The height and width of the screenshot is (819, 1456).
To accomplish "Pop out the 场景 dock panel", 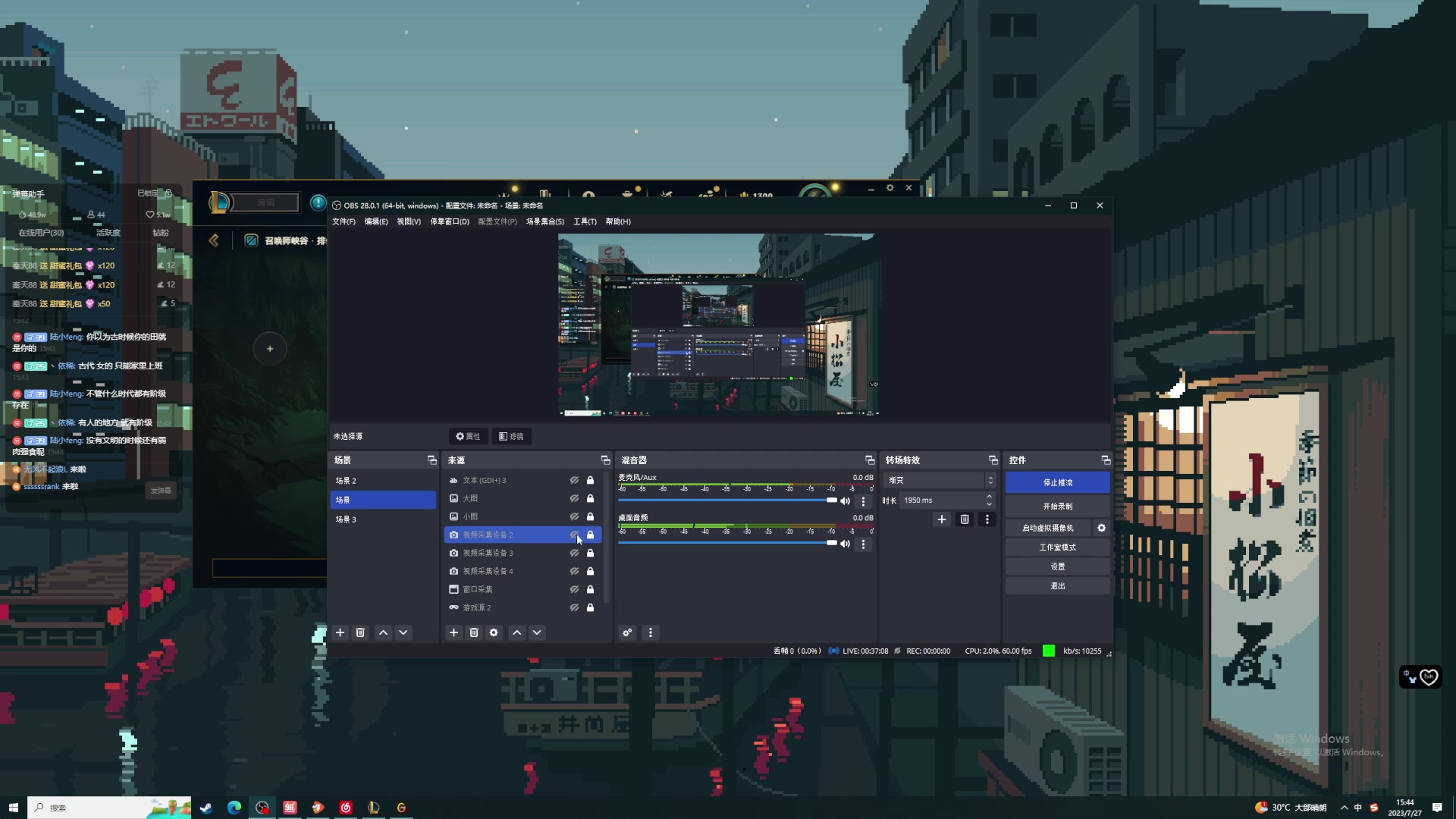I will click(x=432, y=460).
